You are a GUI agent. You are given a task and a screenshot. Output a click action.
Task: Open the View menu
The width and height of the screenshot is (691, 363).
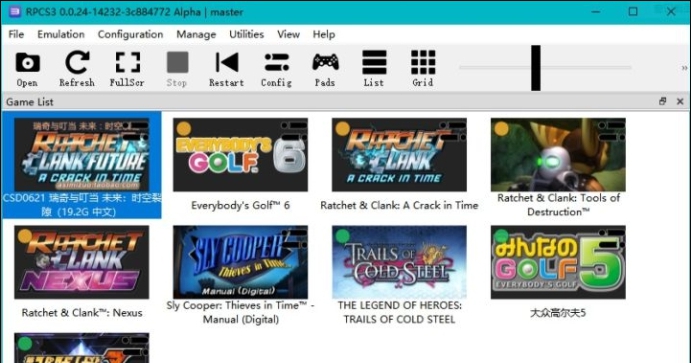point(288,34)
